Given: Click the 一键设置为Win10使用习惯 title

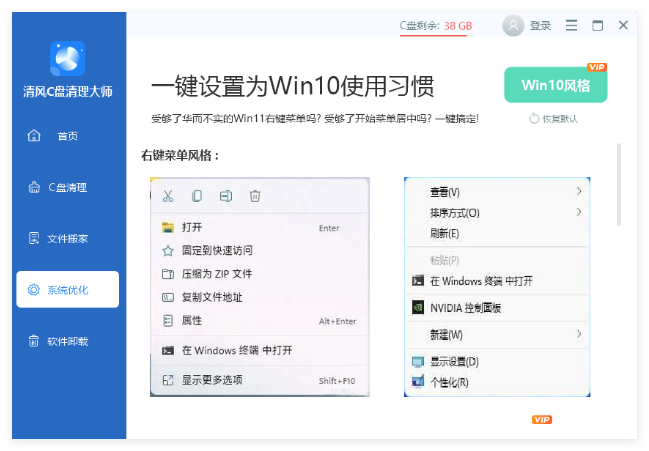Looking at the screenshot, I should [293, 86].
